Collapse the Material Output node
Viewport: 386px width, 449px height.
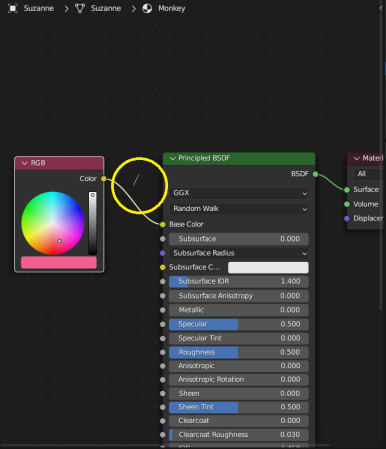[357, 158]
